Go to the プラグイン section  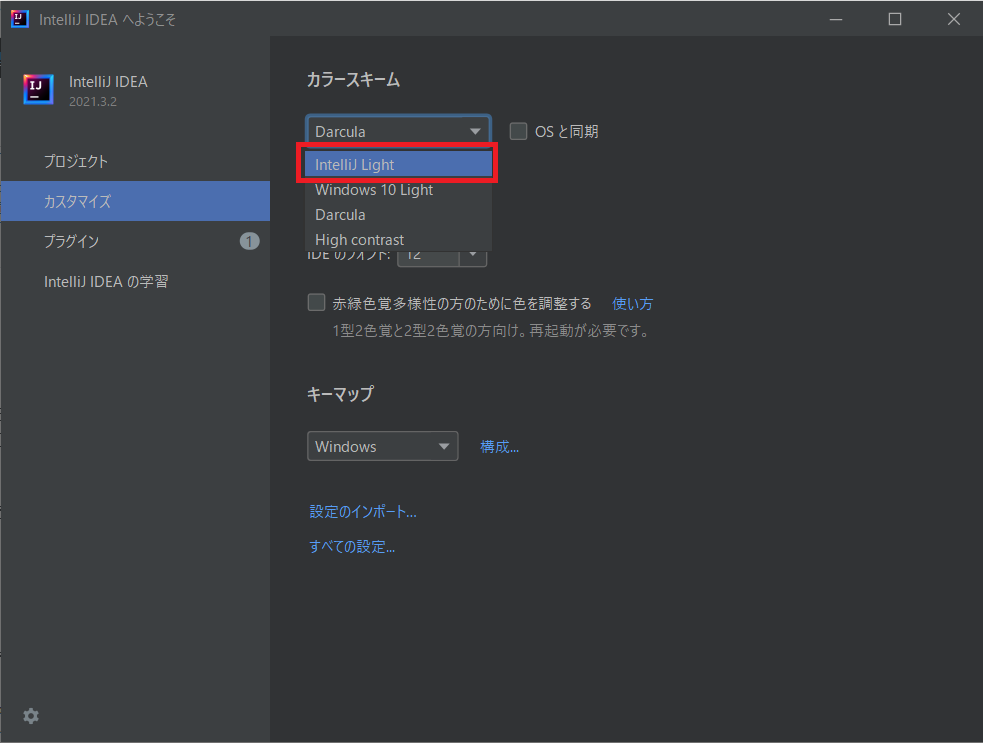point(135,241)
